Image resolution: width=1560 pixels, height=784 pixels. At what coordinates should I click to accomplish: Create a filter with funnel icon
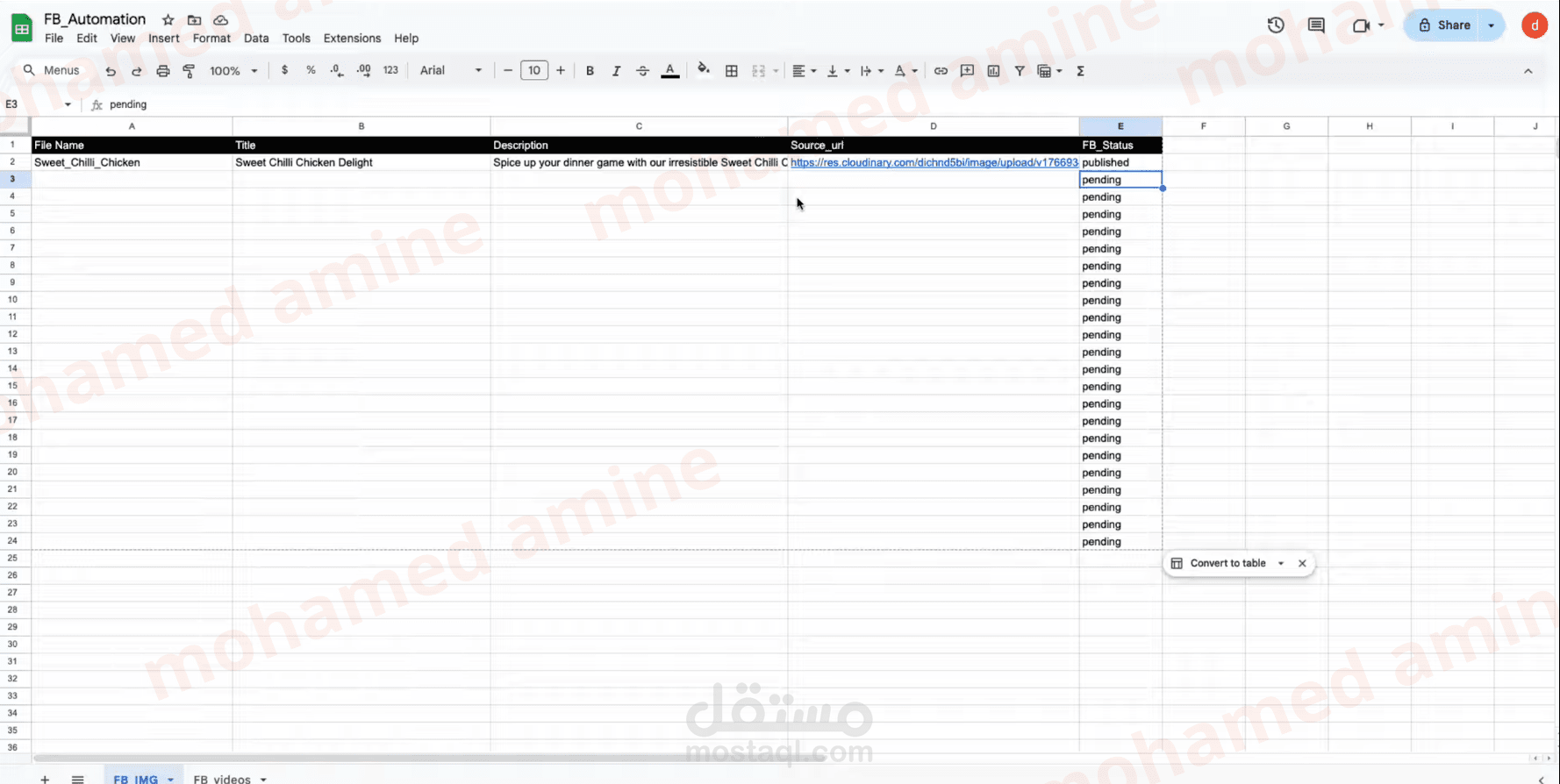[1020, 71]
